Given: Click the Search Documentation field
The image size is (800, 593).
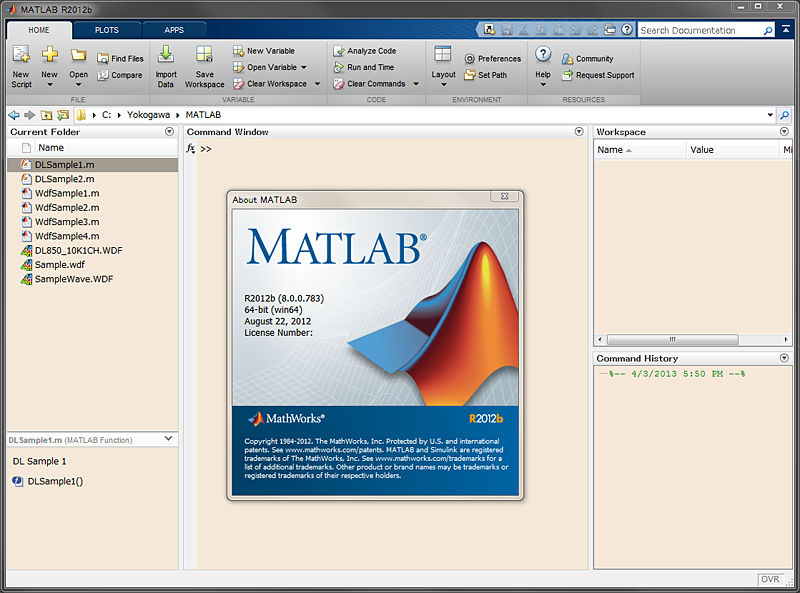Looking at the screenshot, I should [702, 30].
